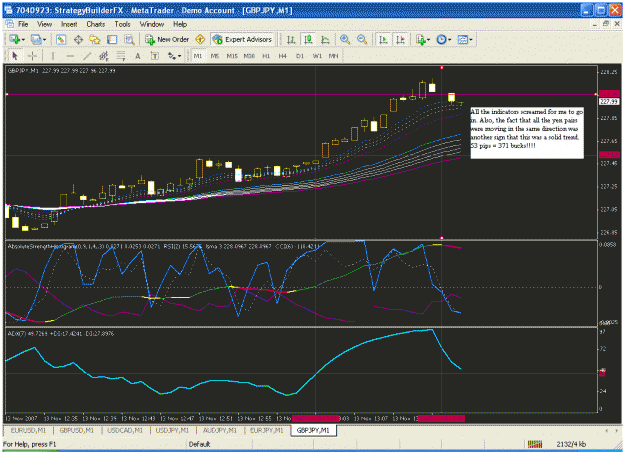
Task: Open the Tools menu
Action: (122, 24)
